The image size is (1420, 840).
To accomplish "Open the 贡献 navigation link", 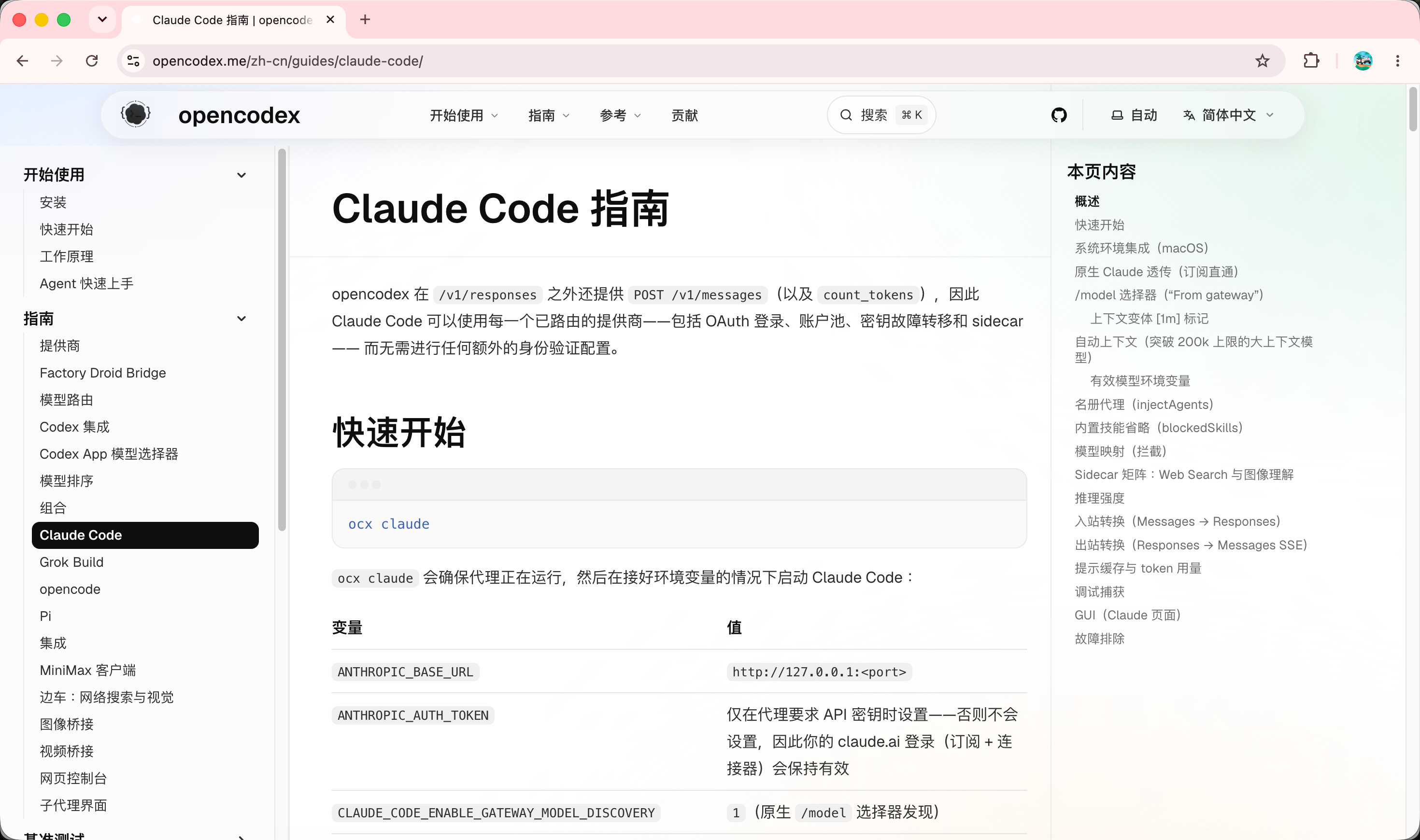I will pos(684,115).
